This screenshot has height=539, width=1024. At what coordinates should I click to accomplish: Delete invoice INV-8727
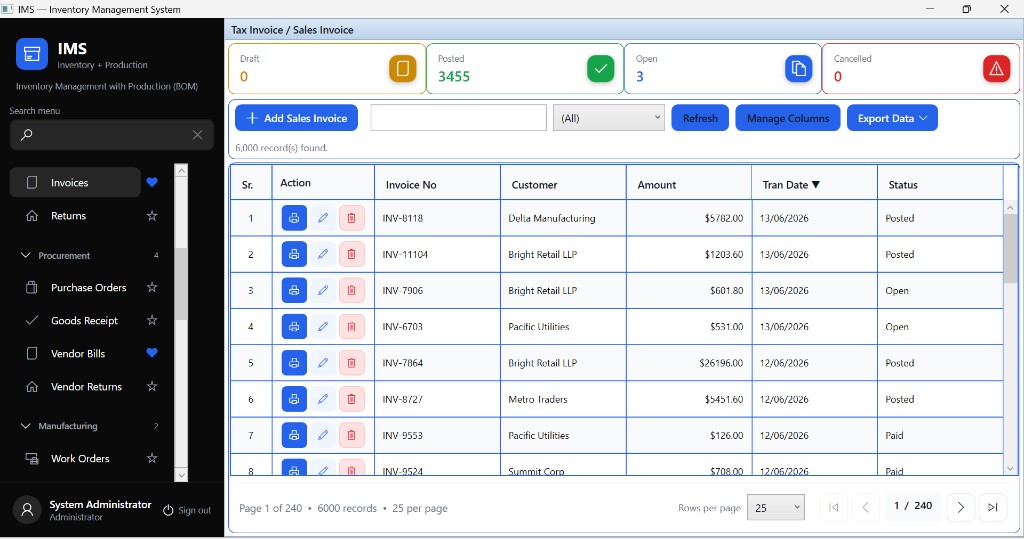pos(351,399)
